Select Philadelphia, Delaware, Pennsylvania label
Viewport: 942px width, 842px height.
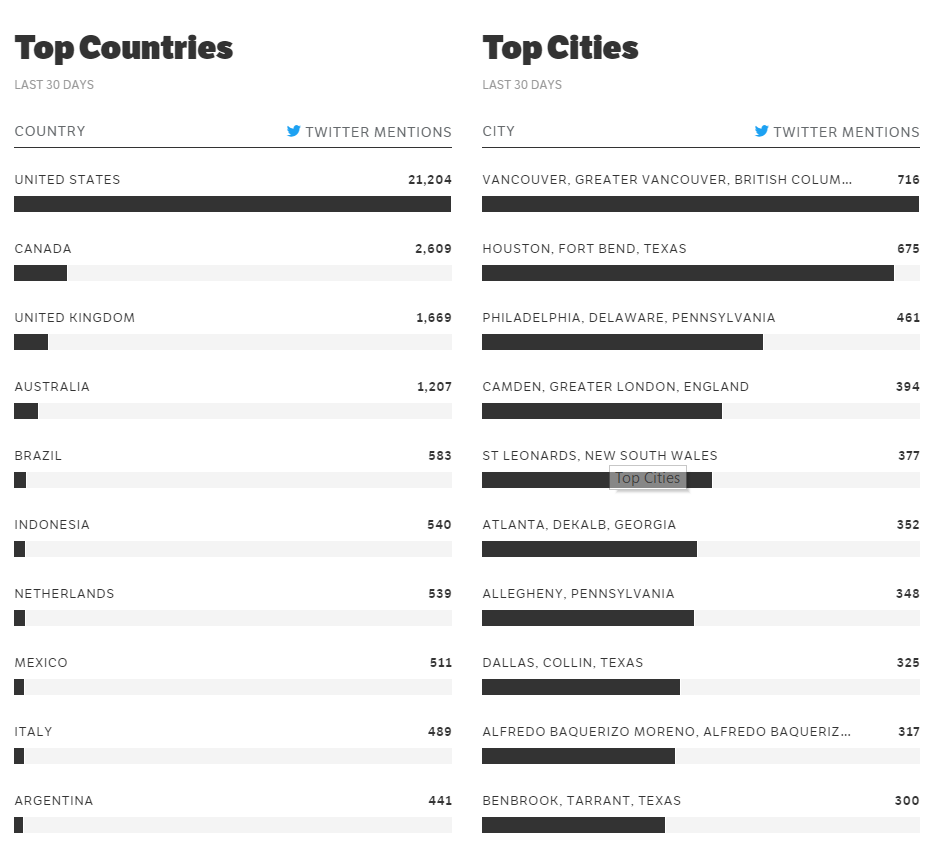coord(628,318)
